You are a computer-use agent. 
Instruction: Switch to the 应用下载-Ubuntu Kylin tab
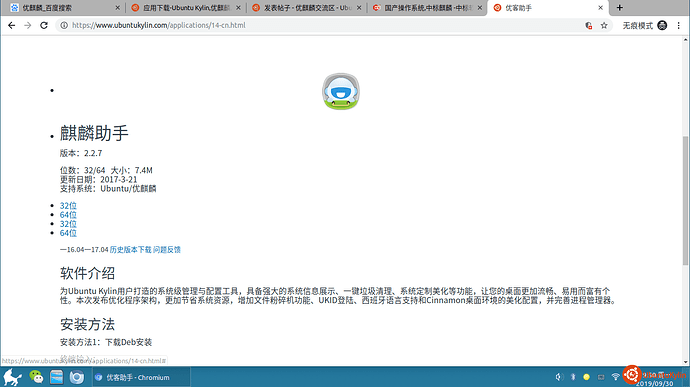coord(185,8)
